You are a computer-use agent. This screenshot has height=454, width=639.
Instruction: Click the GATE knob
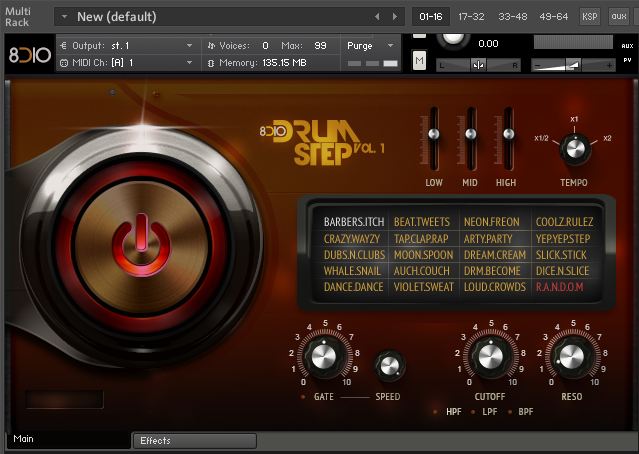pos(324,357)
